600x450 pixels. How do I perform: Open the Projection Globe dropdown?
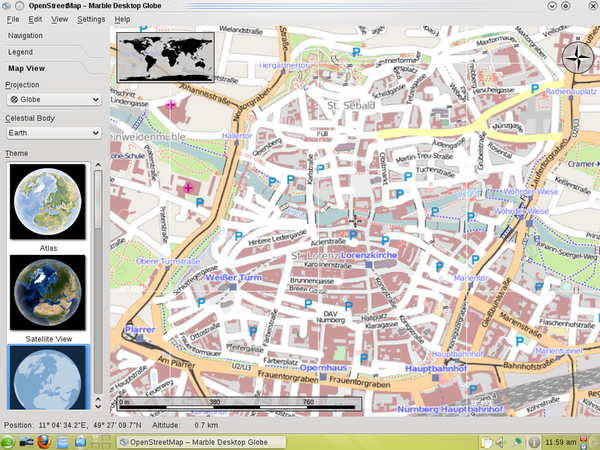point(54,99)
